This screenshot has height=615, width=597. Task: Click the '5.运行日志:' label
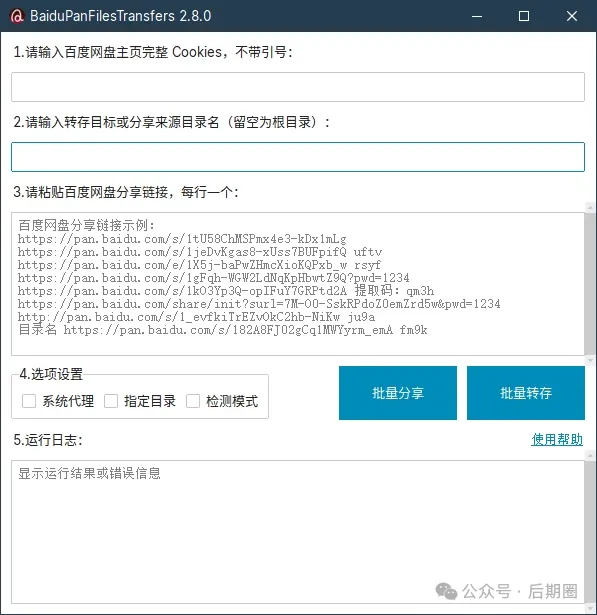[48, 440]
